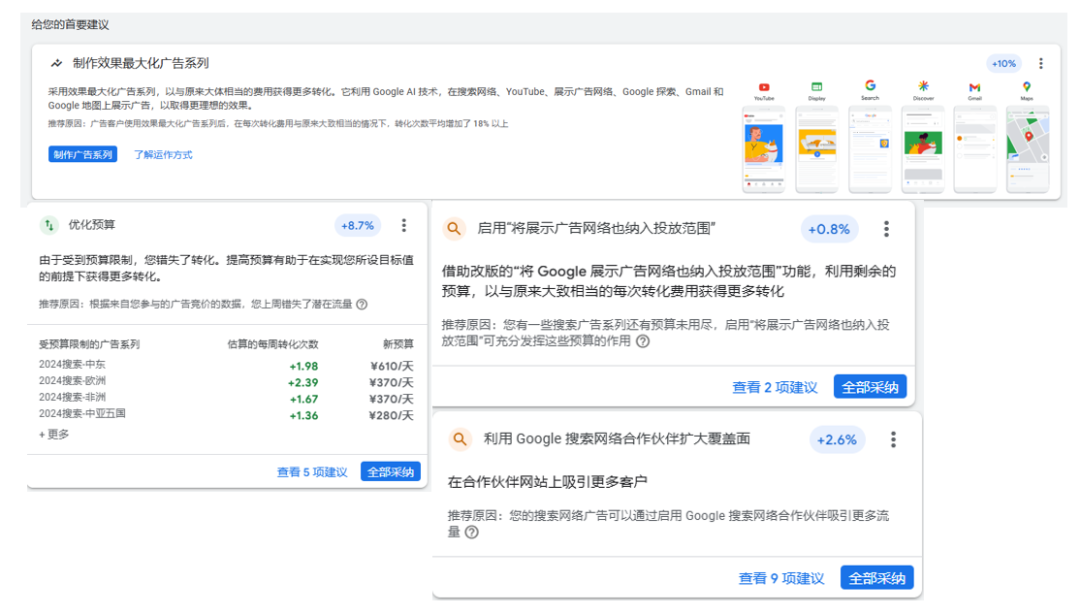Select the YouTube channel icon
The width and height of the screenshot is (1080, 615).
pos(764,88)
